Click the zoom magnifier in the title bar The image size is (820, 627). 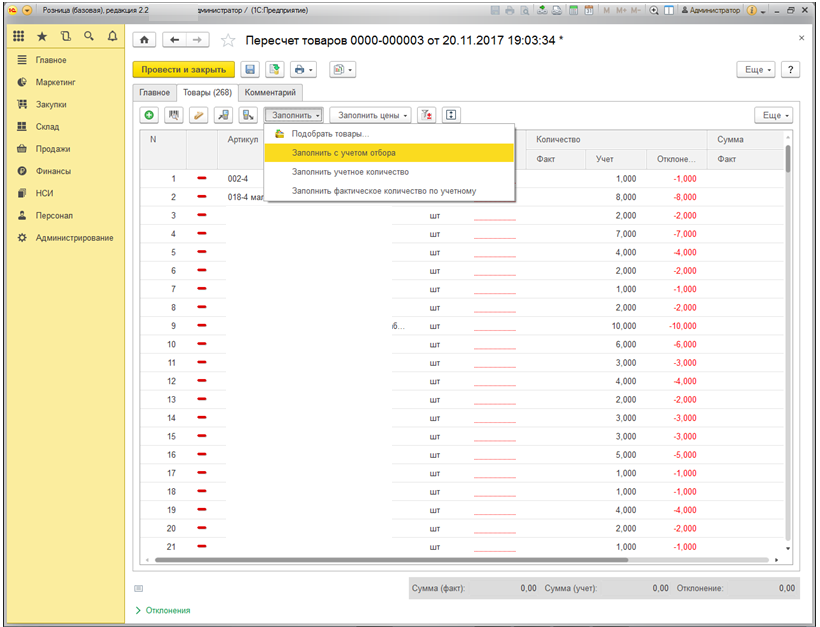pos(654,10)
